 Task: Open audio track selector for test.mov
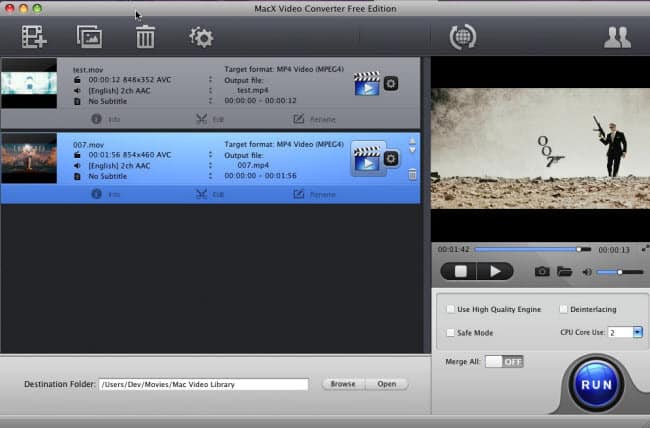(x=210, y=90)
